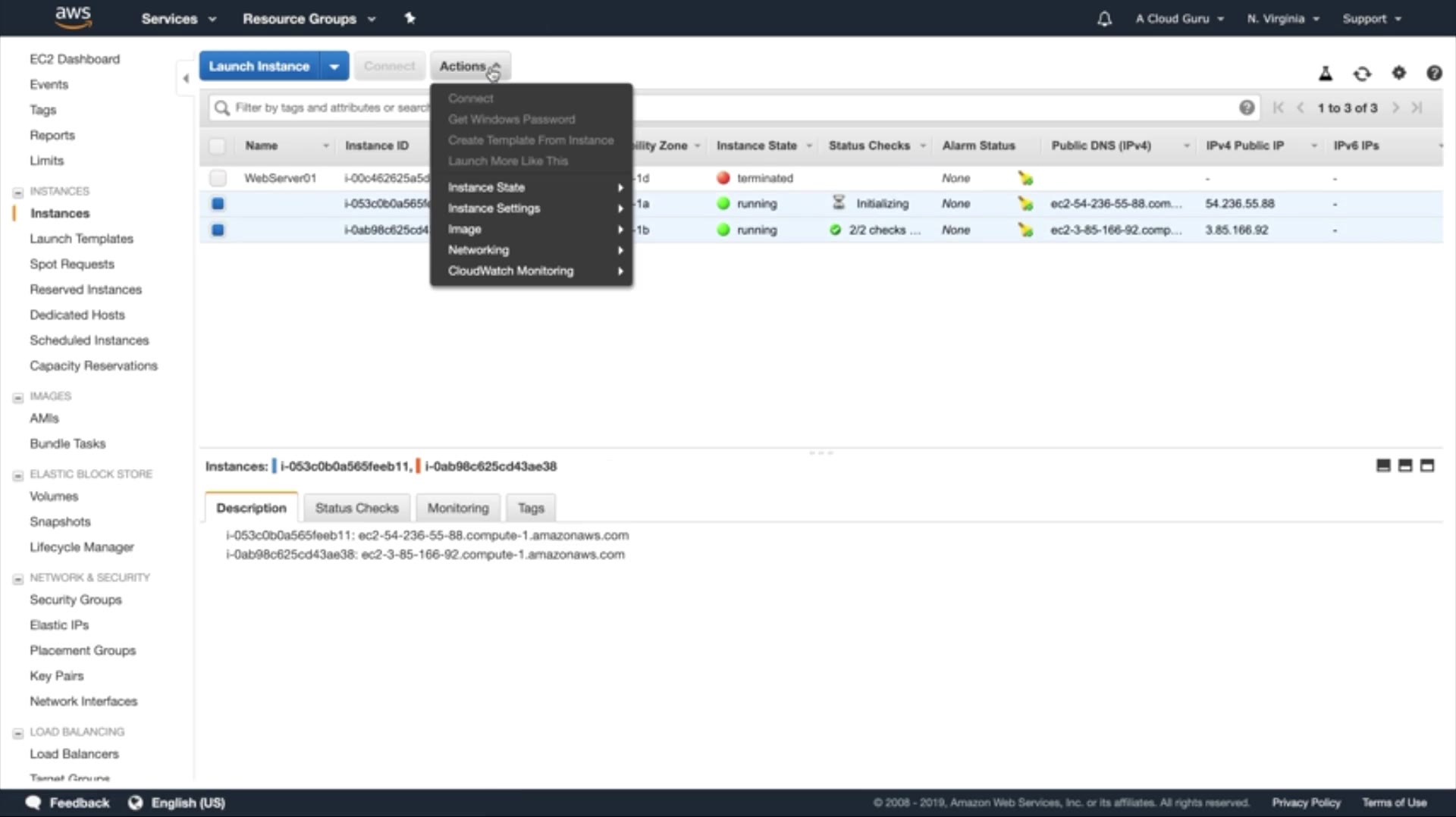Click the Key Pairs sidebar link

click(57, 676)
